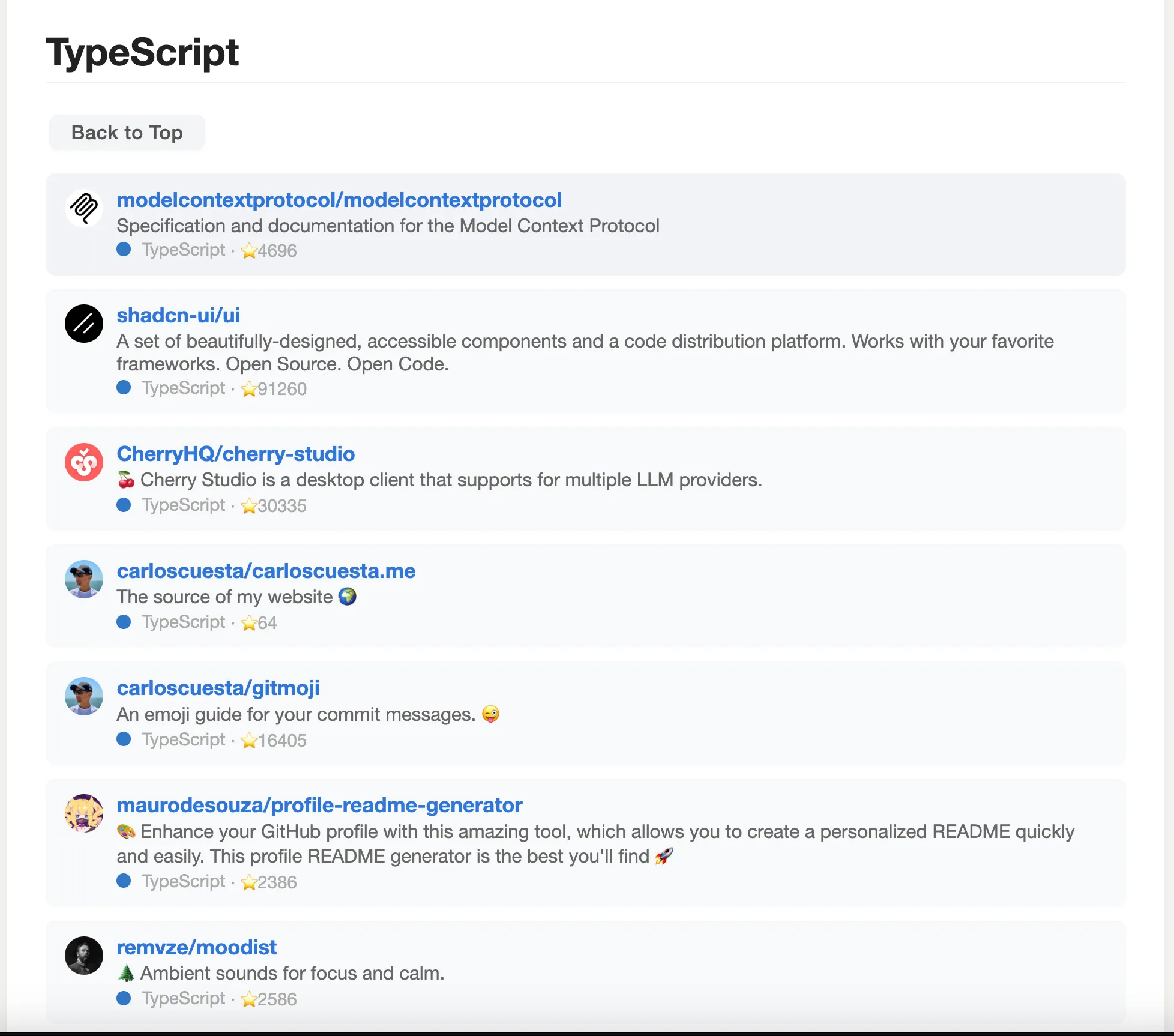Visit the carloscuesta/gitmoji repository
This screenshot has width=1174, height=1036.
218,688
